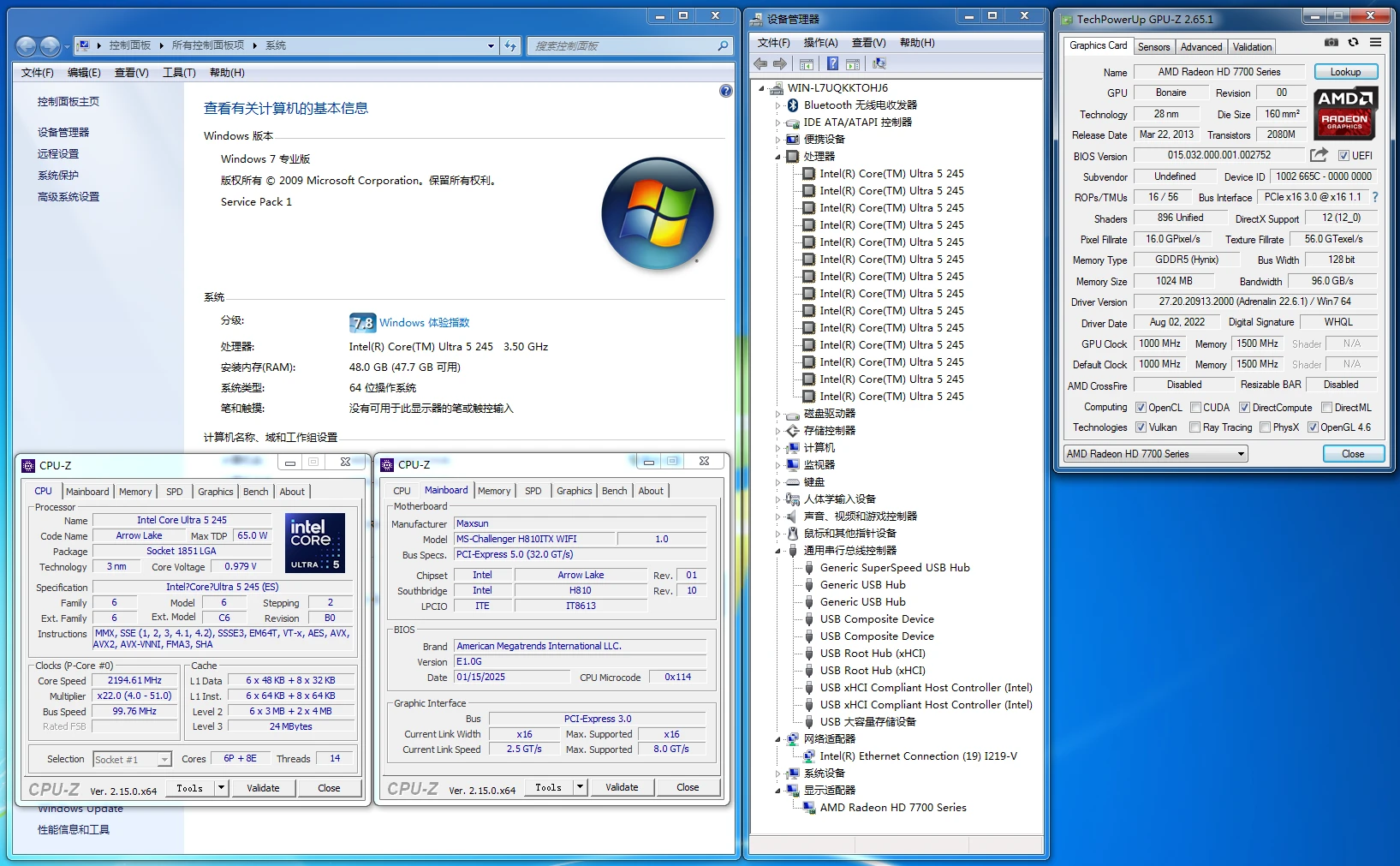Click the Lookup button in GPU-Z
Viewport: 1400px width, 866px height.
[x=1344, y=72]
